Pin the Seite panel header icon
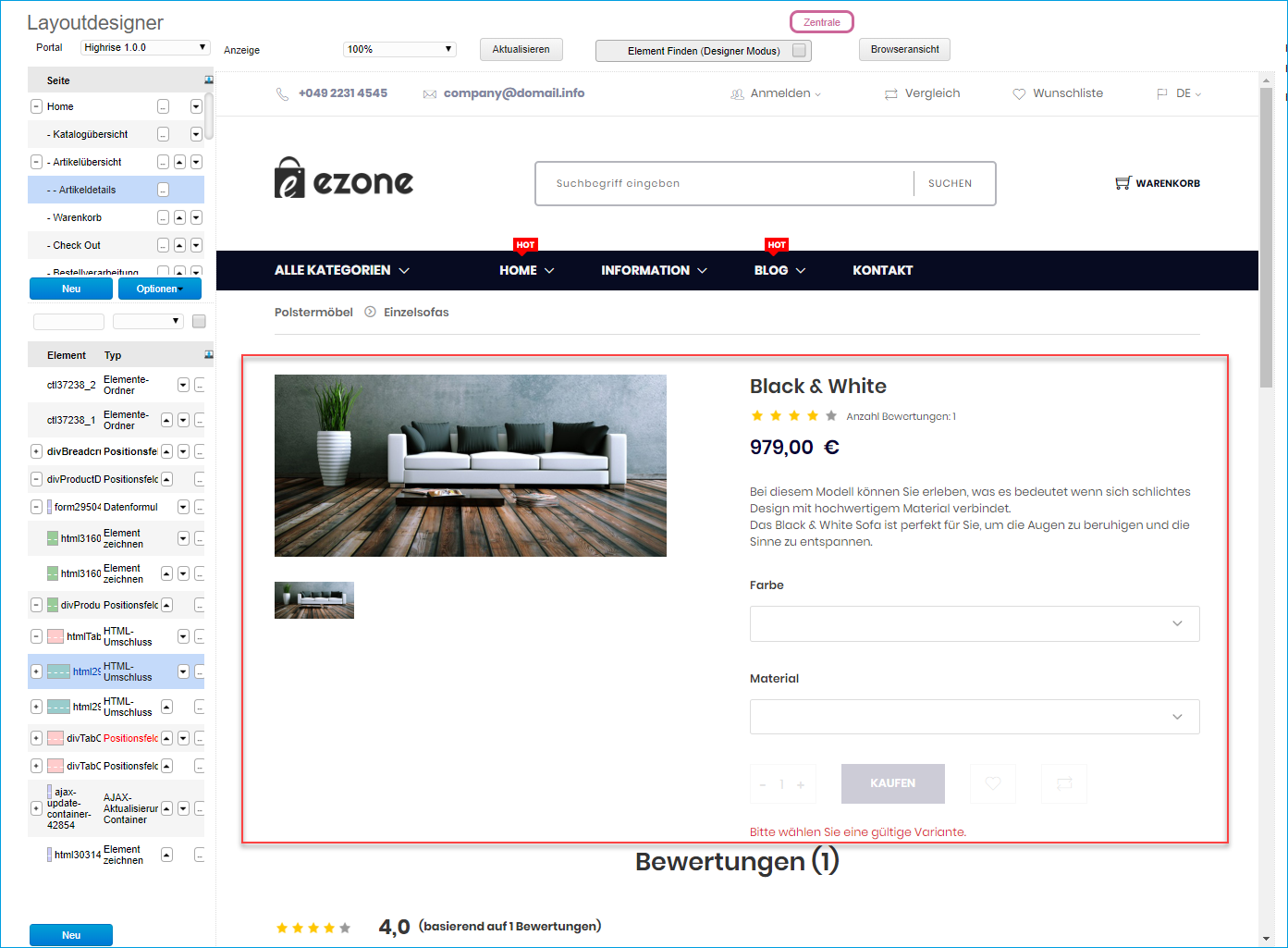 [208, 80]
